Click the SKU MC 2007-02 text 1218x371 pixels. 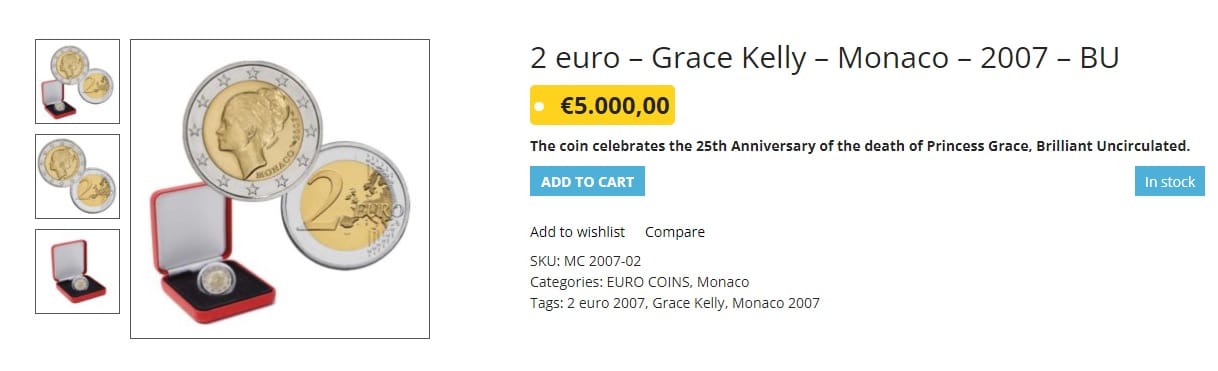585,261
